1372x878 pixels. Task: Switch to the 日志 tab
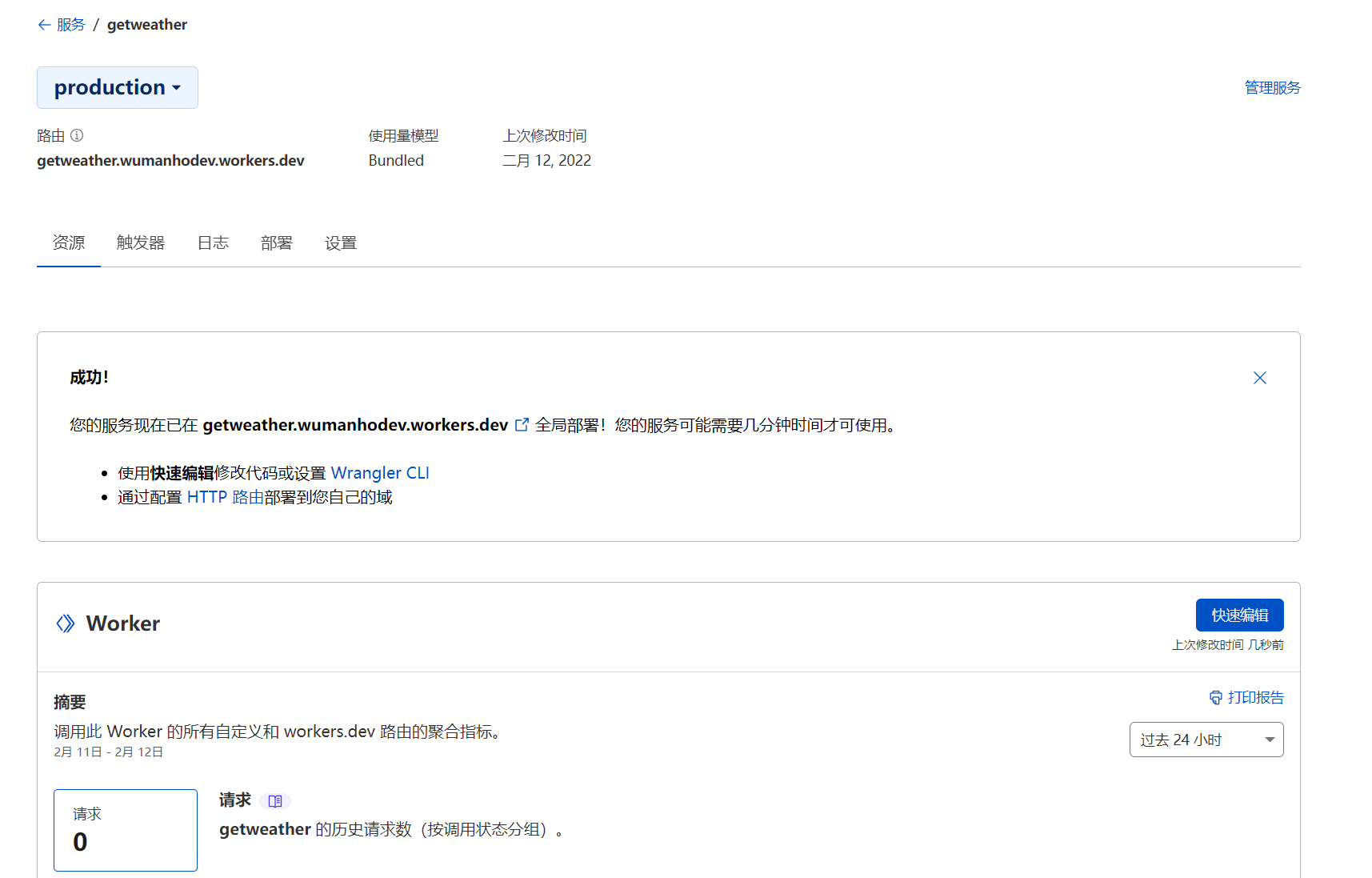tap(213, 243)
